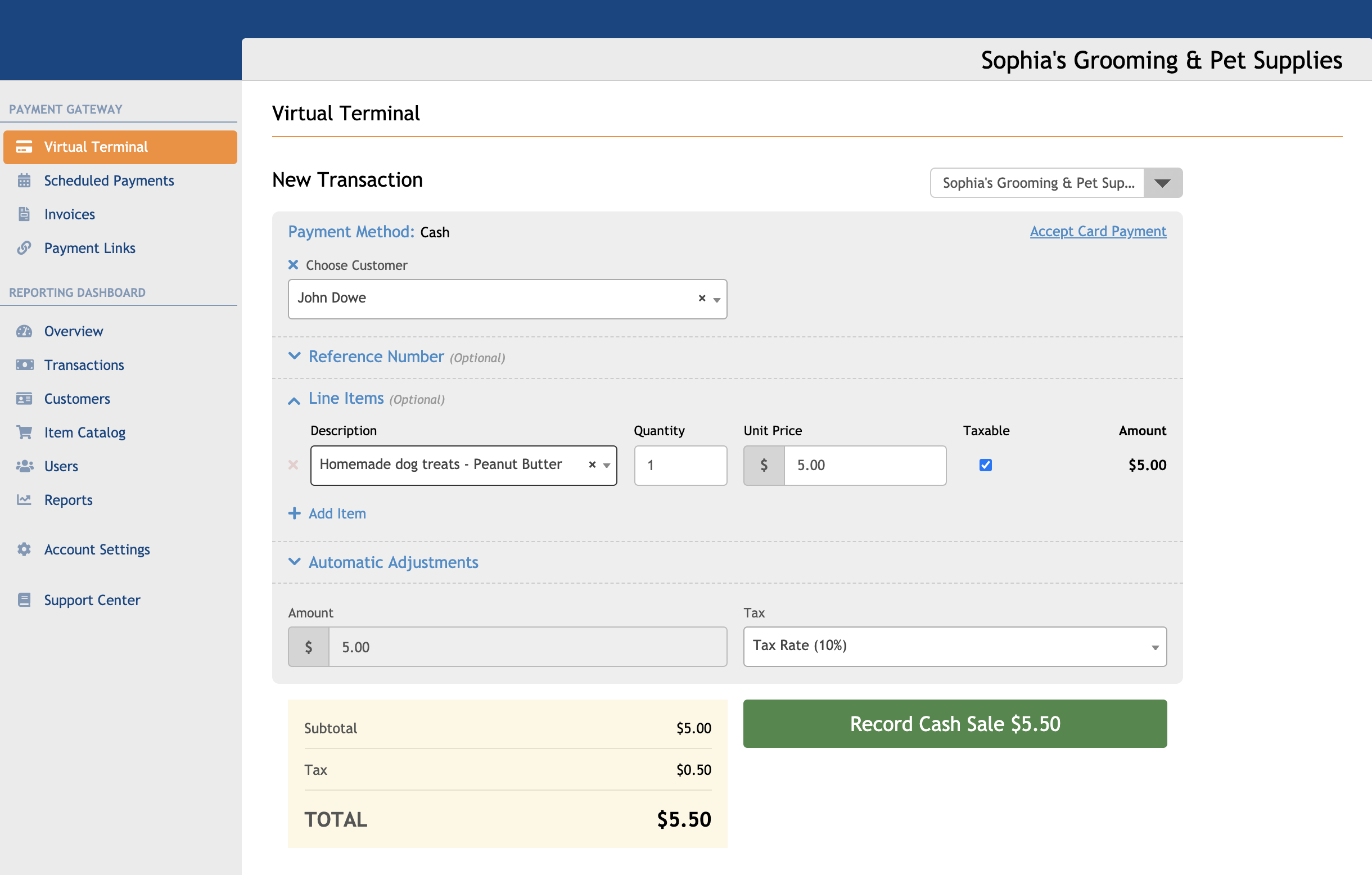This screenshot has width=1372, height=875.
Task: Click the Accept Card Payment link
Action: [1098, 231]
